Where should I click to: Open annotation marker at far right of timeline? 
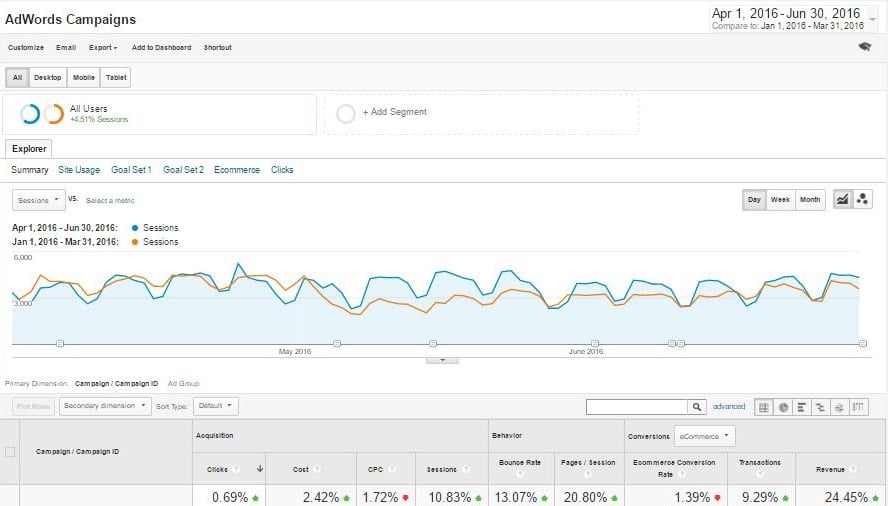[x=863, y=343]
